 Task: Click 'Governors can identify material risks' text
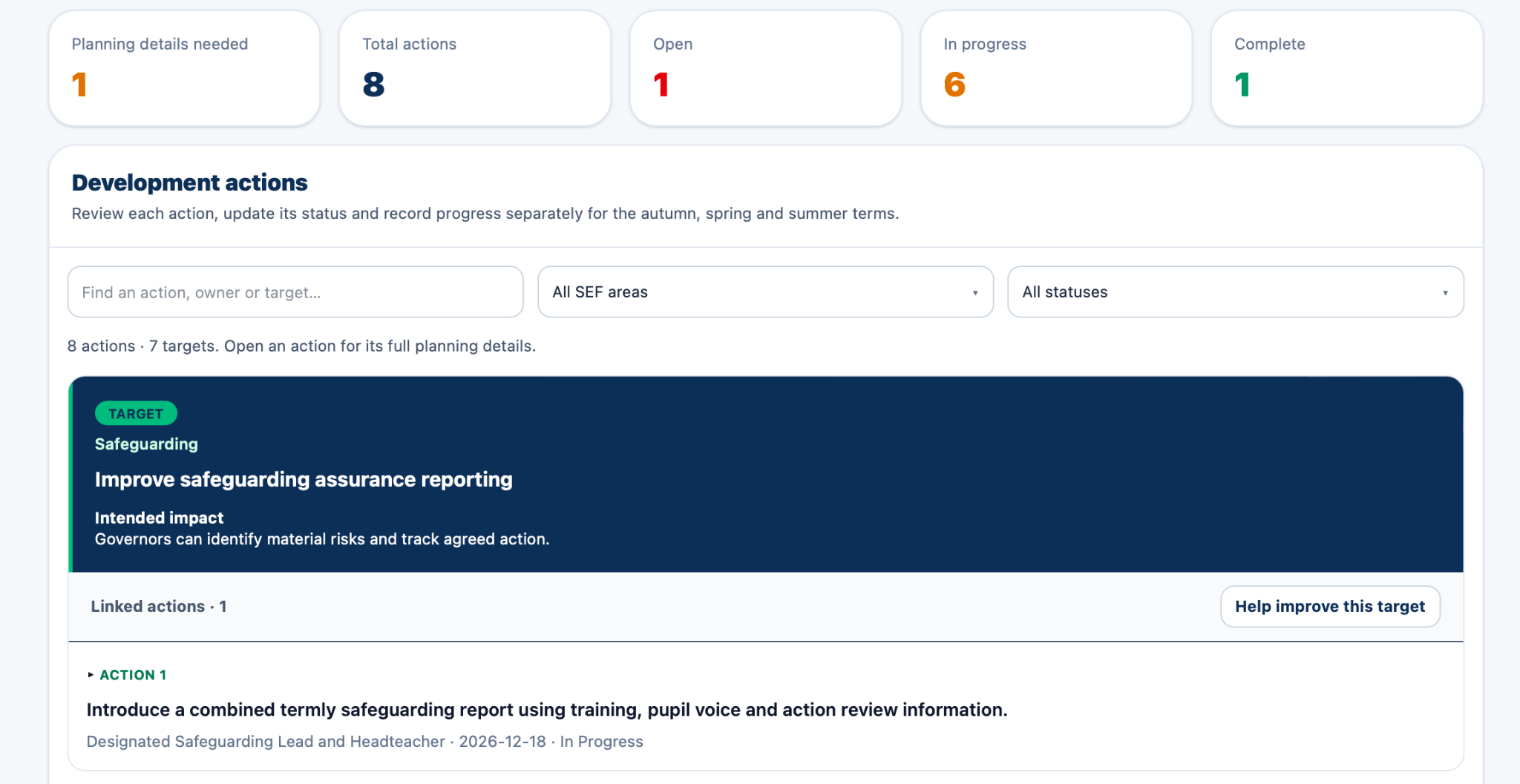point(322,539)
